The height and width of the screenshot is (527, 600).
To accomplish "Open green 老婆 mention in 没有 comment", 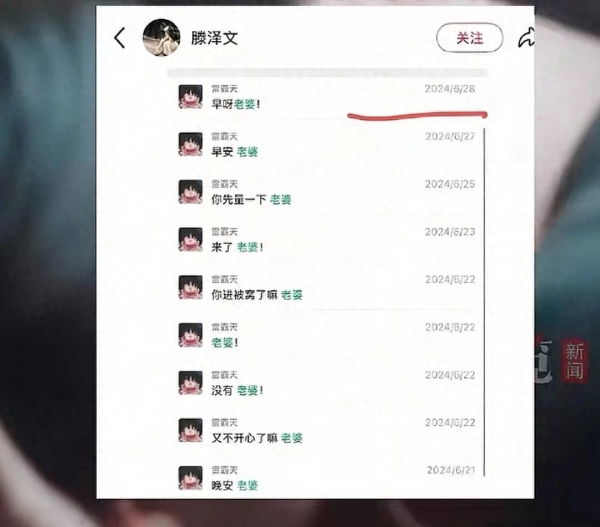I will click(x=247, y=390).
